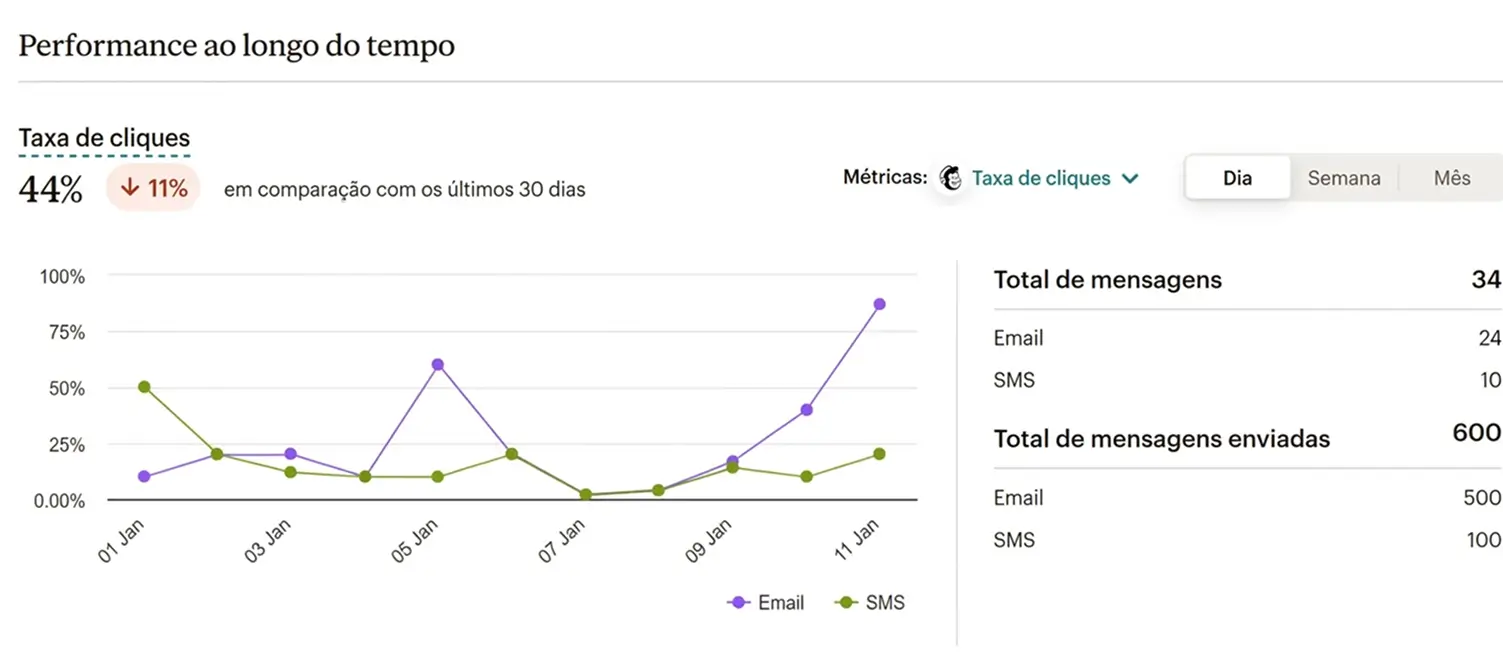Click the 11% decline badge
The width and height of the screenshot is (1503, 655).
pyautogui.click(x=152, y=186)
